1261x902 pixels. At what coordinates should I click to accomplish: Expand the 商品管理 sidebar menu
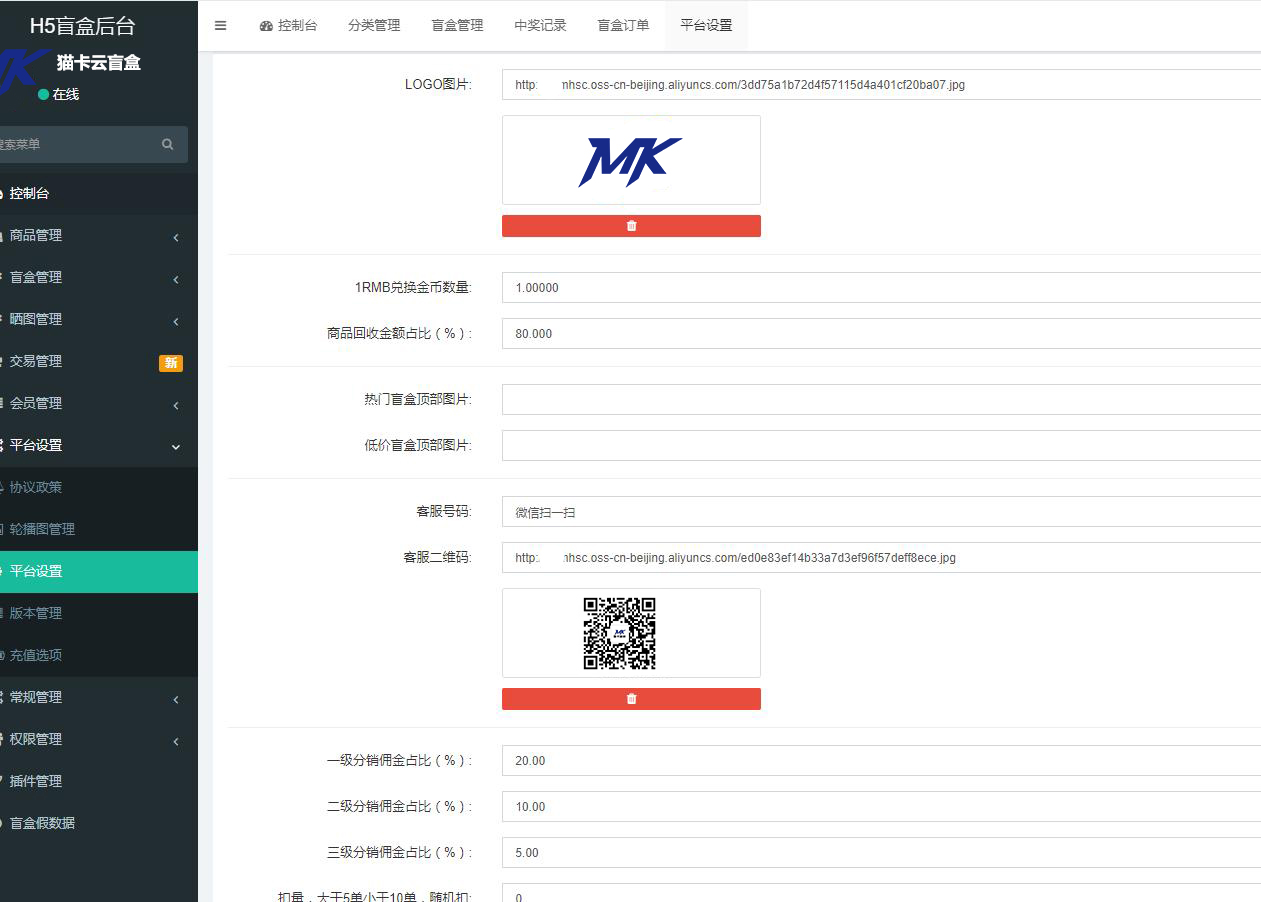(x=99, y=236)
